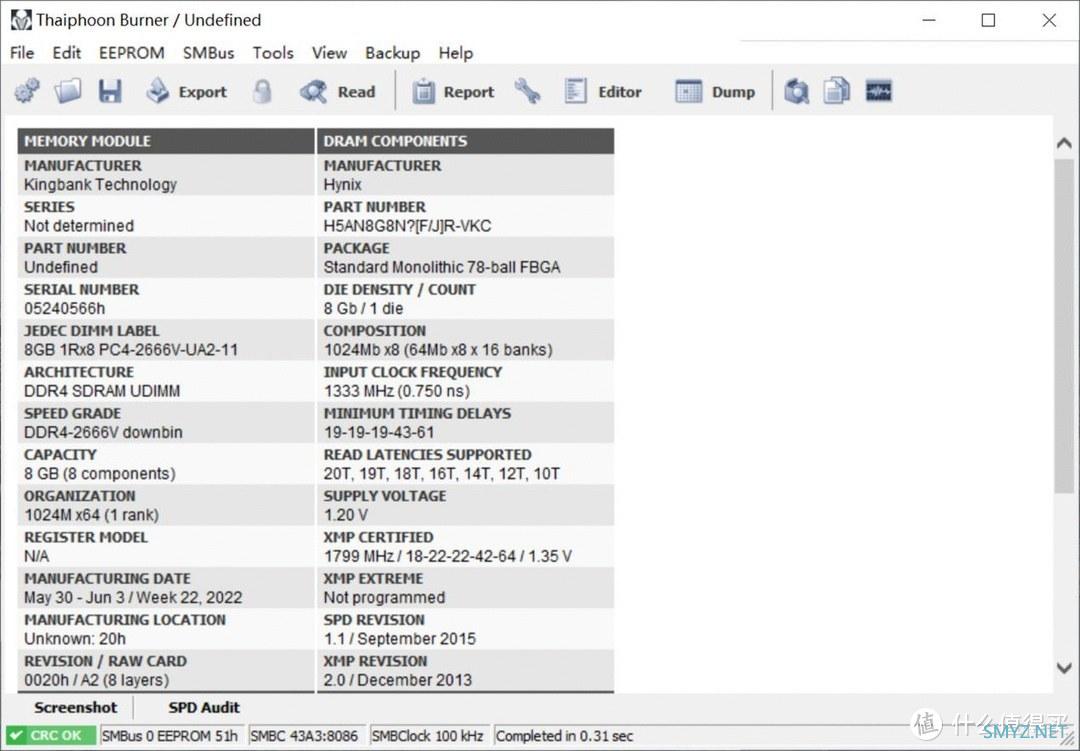The image size is (1080, 751).
Task: Click the gears settings toolbar icon
Action: click(28, 91)
